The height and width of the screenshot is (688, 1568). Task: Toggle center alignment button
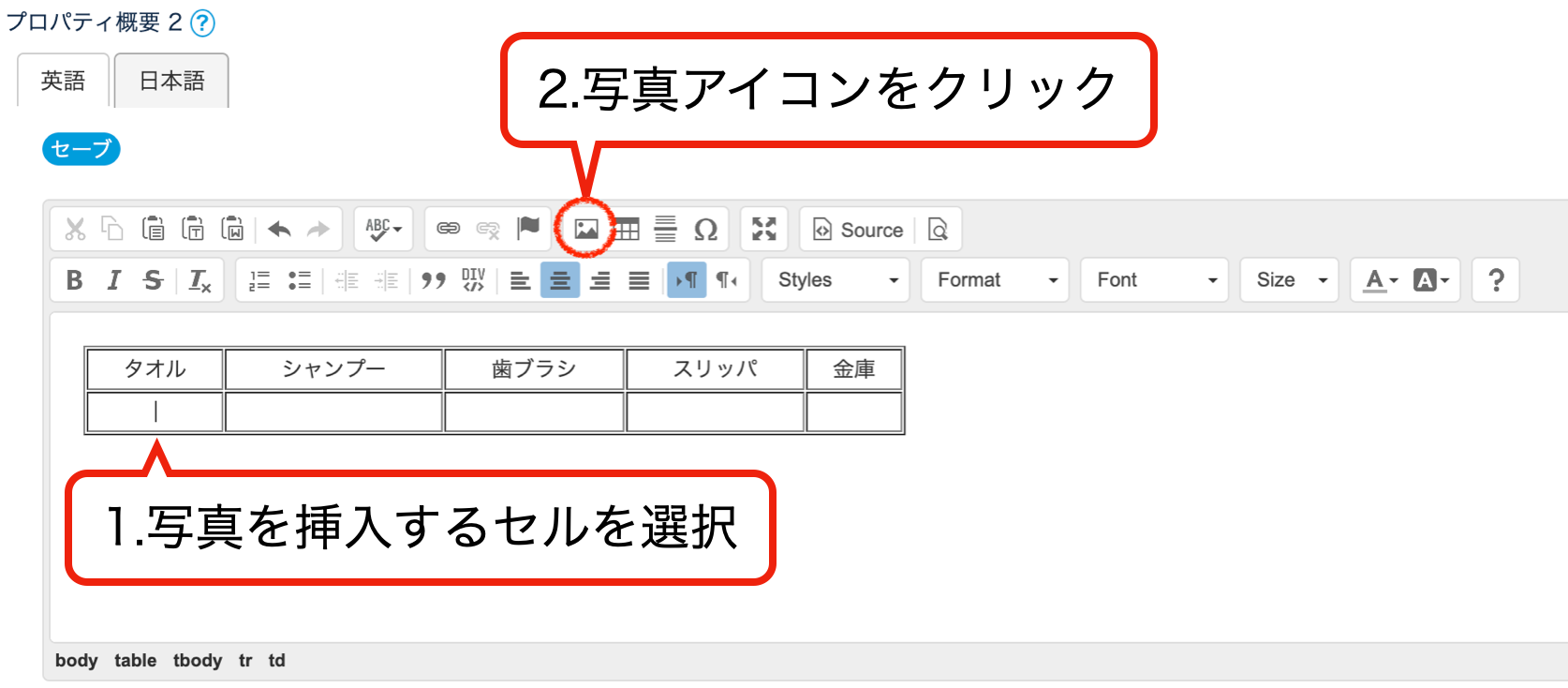tap(560, 280)
